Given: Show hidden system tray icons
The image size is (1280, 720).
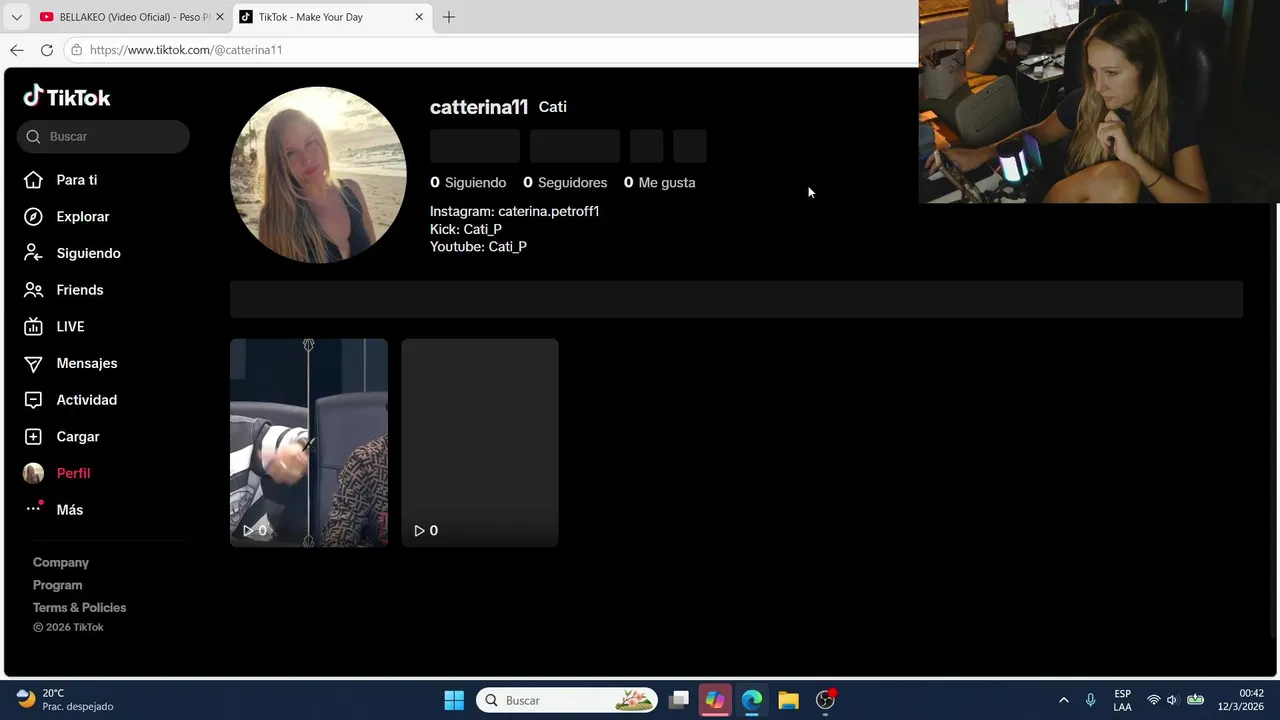Looking at the screenshot, I should pos(1064,700).
